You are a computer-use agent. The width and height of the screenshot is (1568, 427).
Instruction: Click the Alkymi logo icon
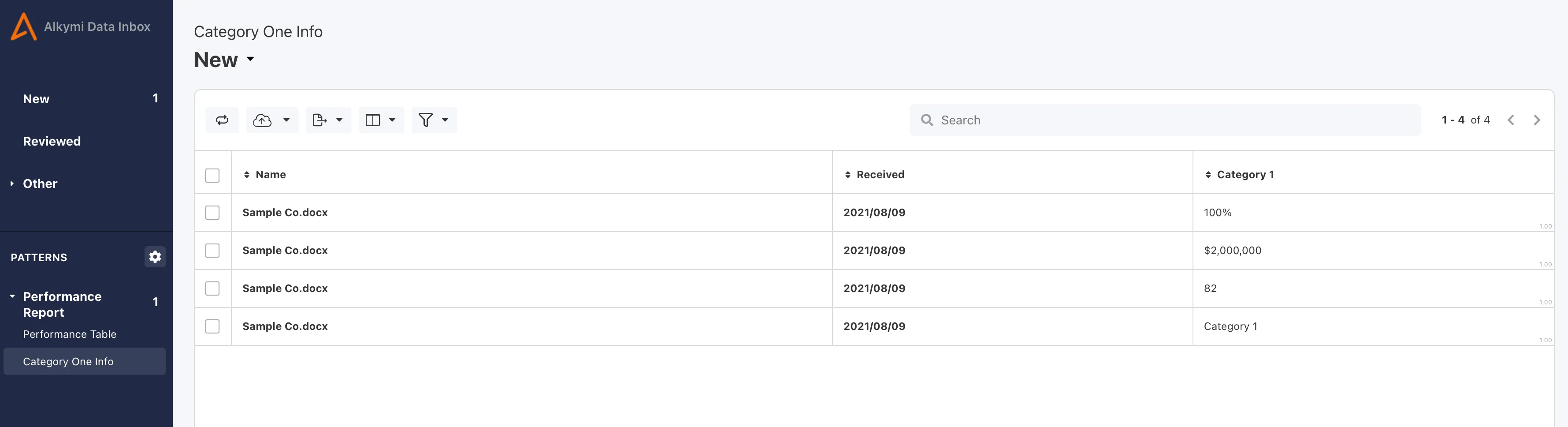pos(24,27)
